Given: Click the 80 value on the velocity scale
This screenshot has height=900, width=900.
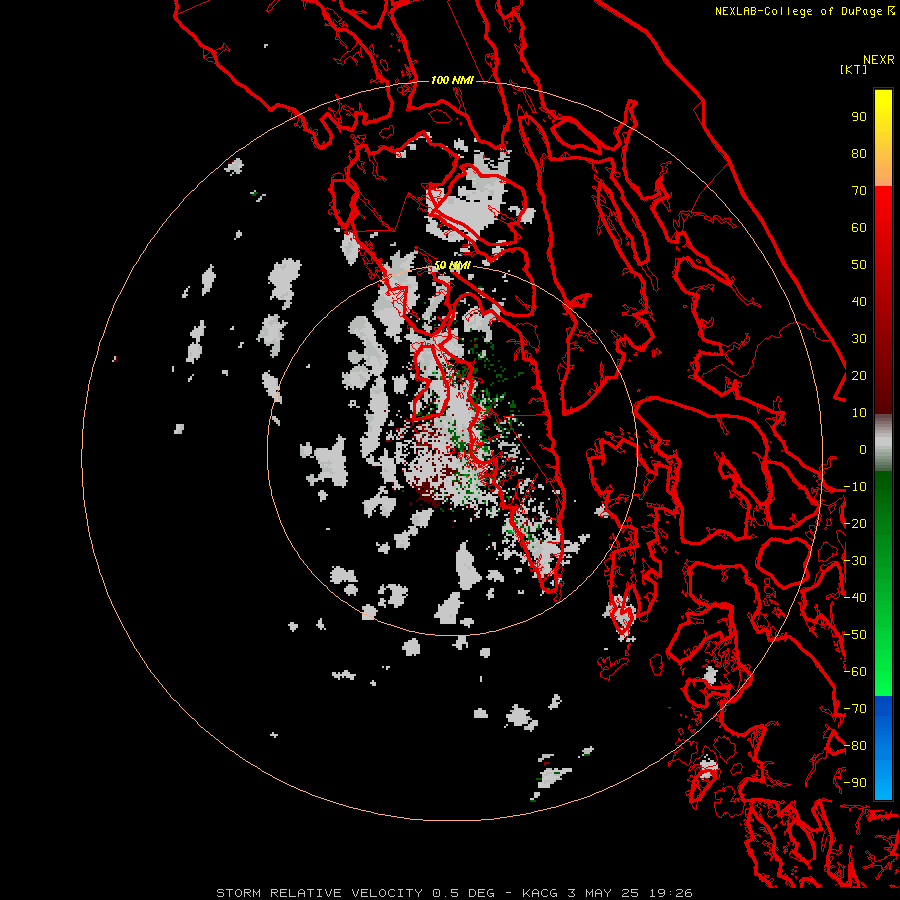Looking at the screenshot, I should (859, 153).
